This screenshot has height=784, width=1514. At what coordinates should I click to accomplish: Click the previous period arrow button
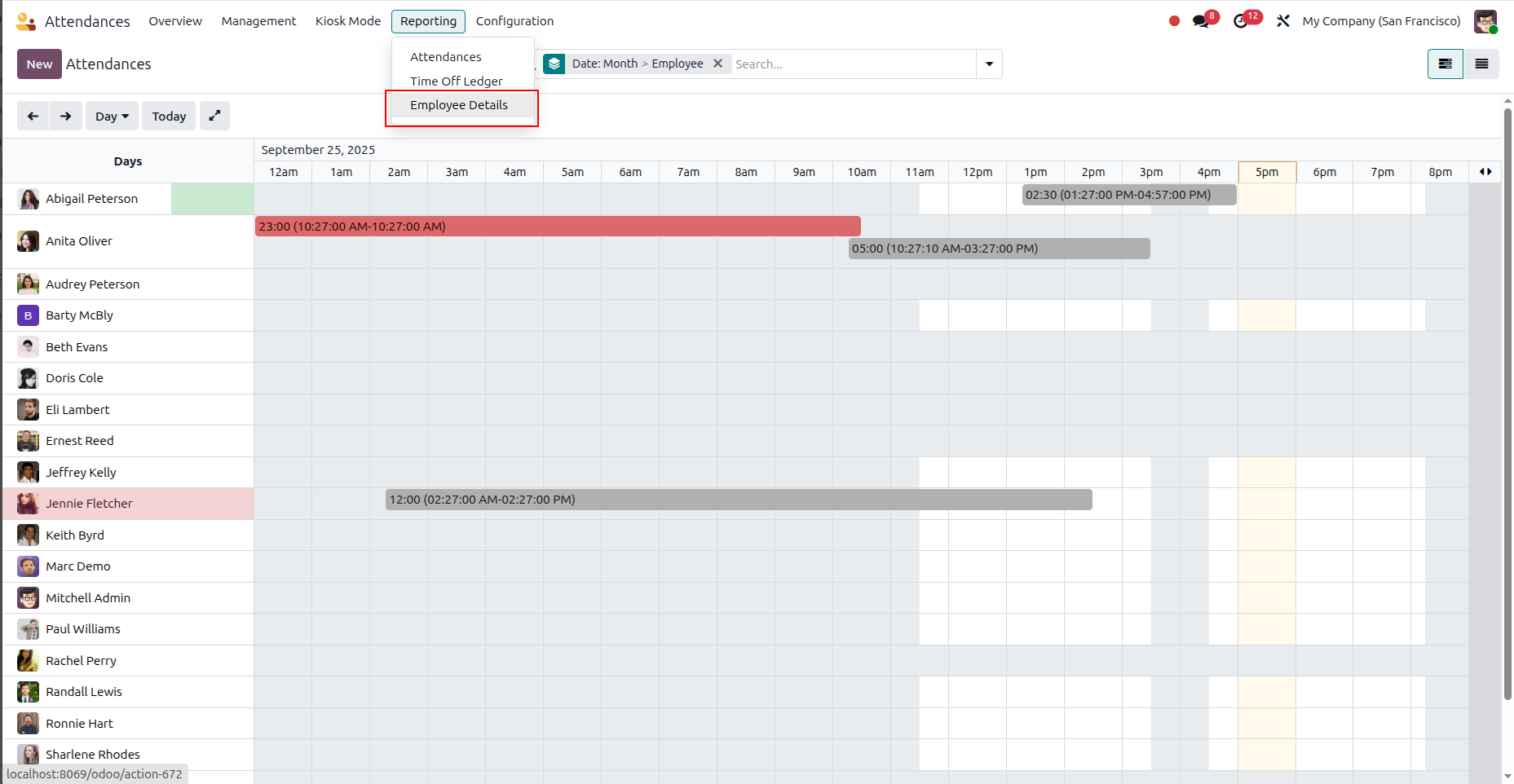(x=33, y=116)
